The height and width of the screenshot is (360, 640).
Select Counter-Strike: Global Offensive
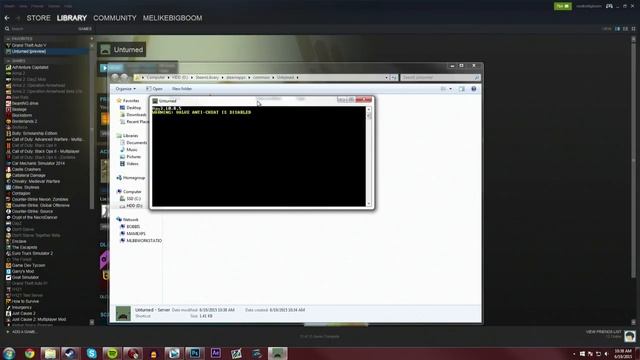pos(40,205)
